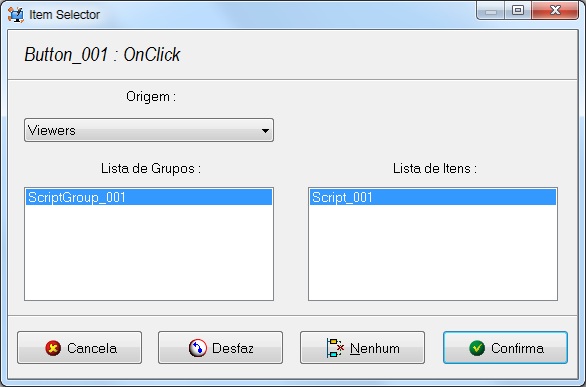This screenshot has height=387, width=586.
Task: Select ScriptGroup_001 in Lista de Grupos
Action: pos(149,197)
